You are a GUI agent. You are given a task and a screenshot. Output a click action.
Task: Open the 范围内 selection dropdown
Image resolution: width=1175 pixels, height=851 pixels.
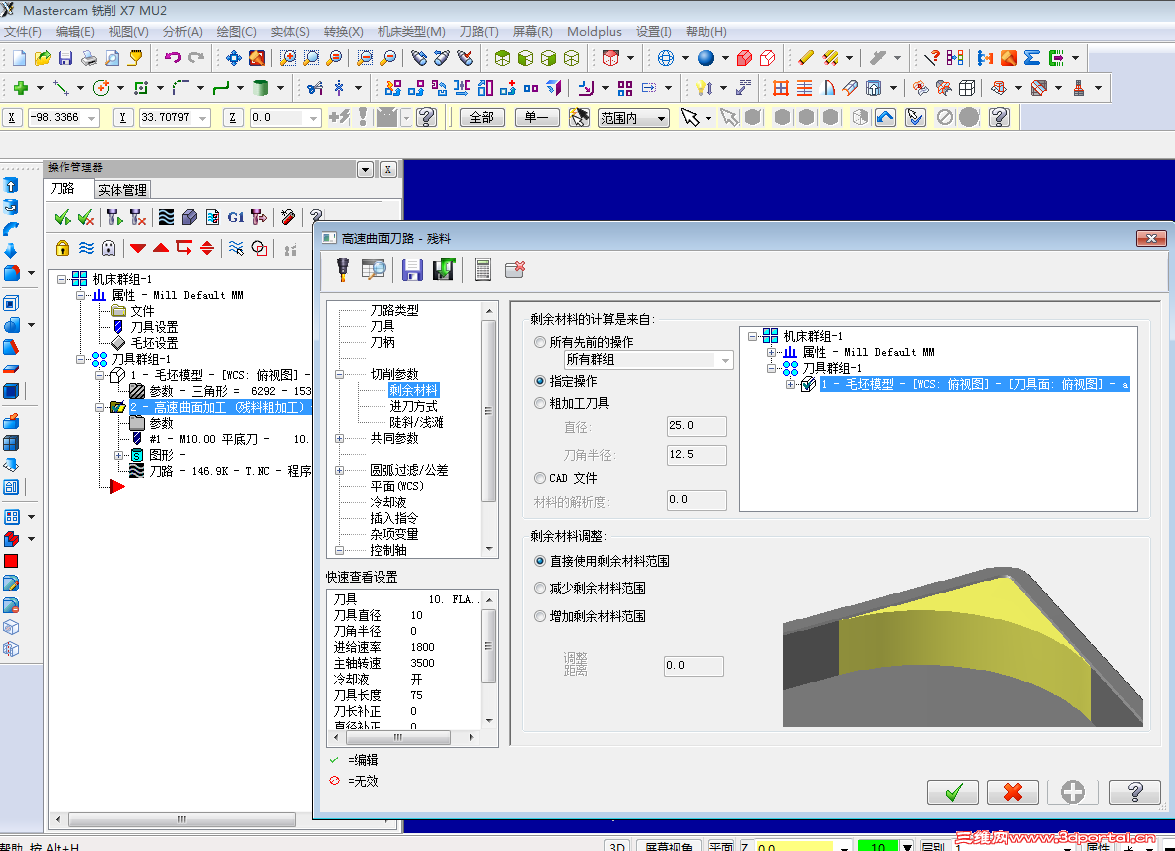tap(633, 118)
